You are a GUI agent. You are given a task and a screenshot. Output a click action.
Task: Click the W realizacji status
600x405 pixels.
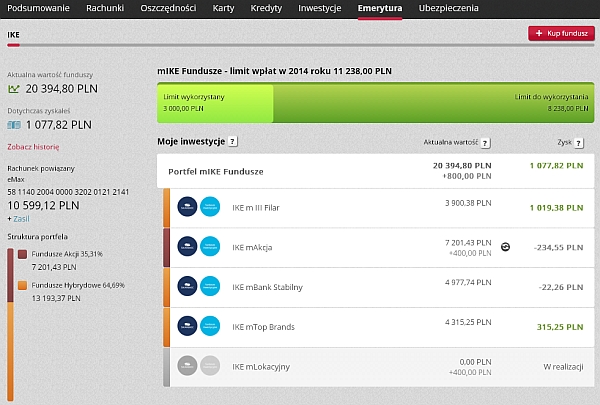pos(563,367)
